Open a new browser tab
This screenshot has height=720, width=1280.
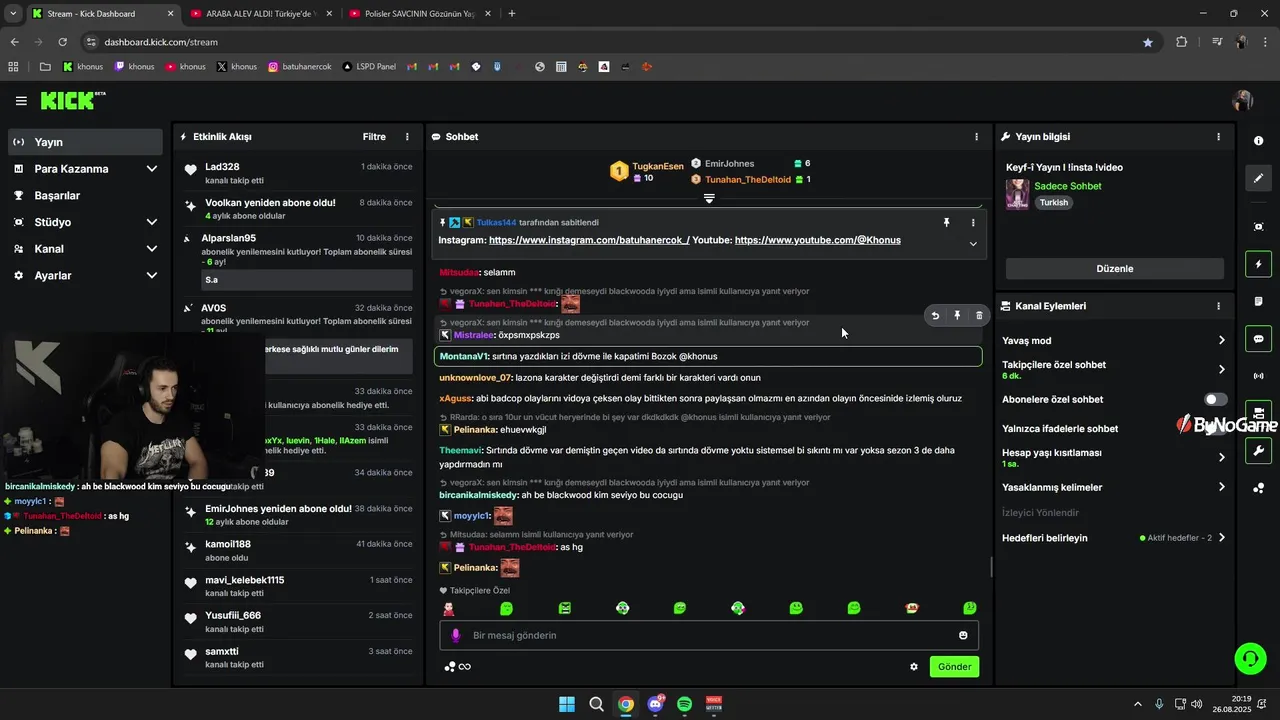512,14
